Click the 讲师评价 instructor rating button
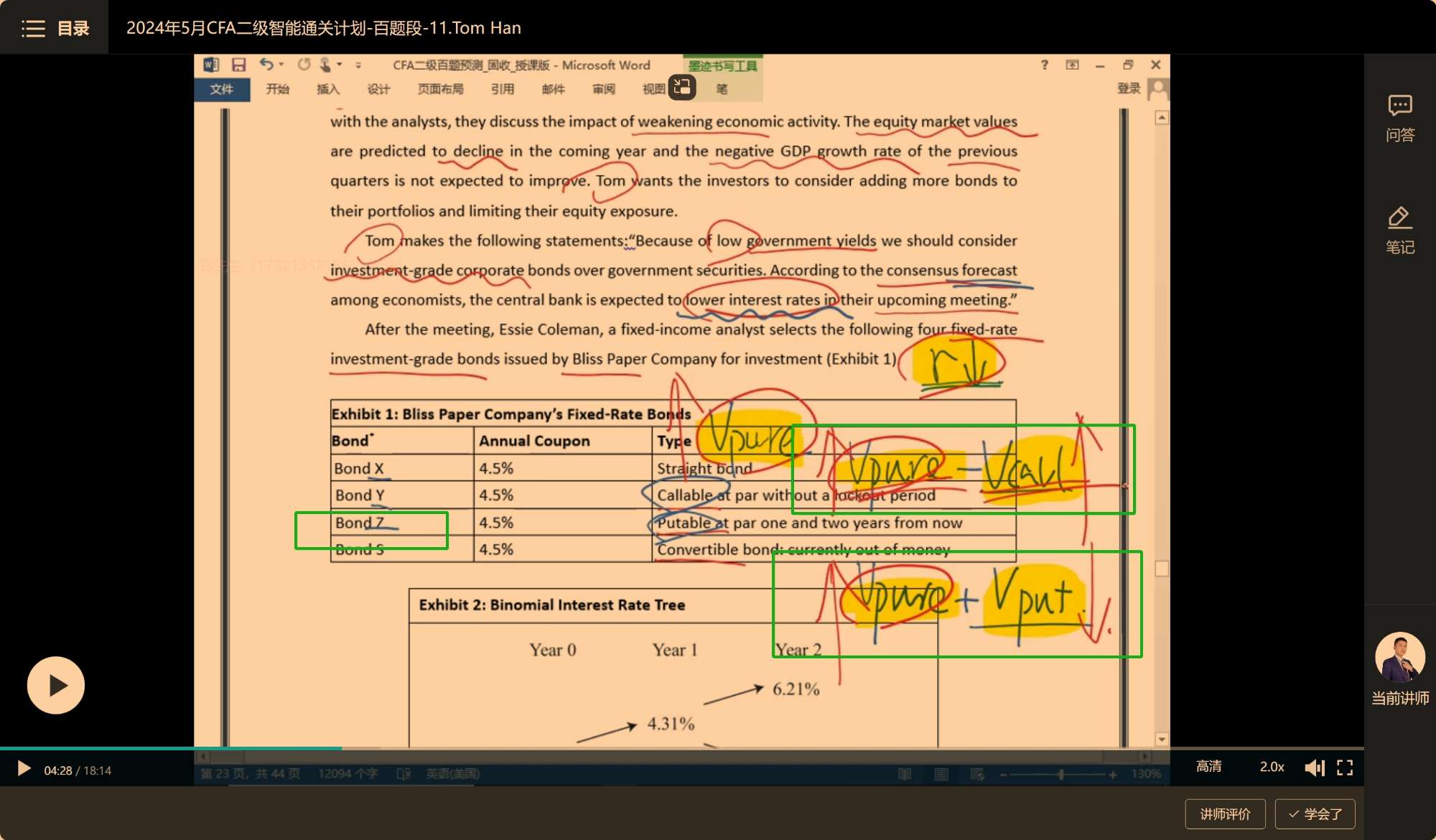The image size is (1436, 840). pos(1225,814)
